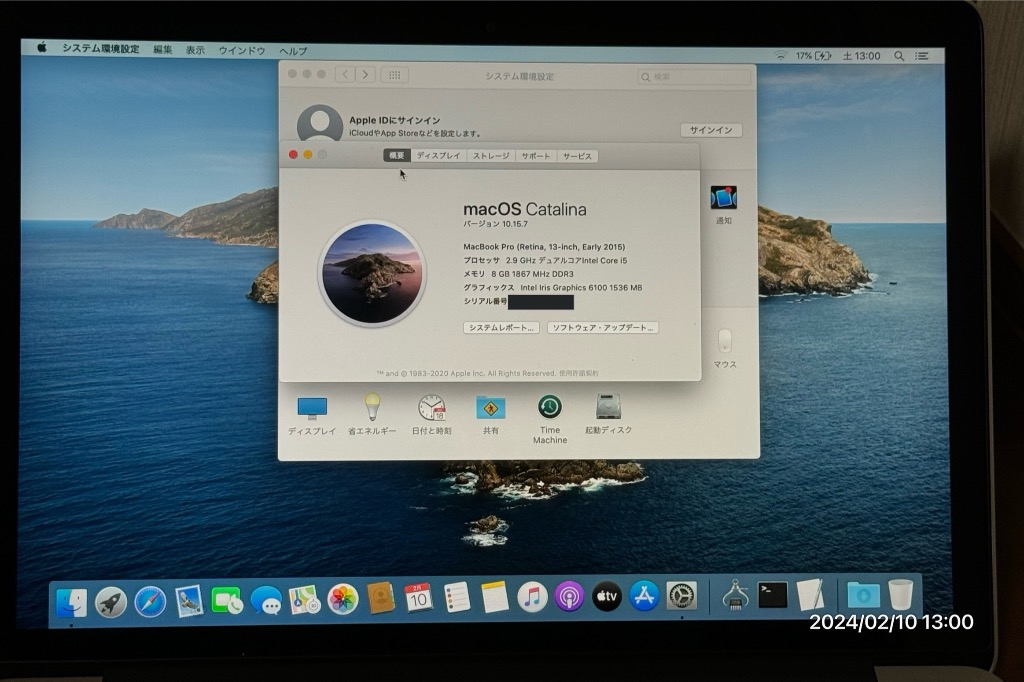Open ヘルプ menu in menu bar
Image resolution: width=1024 pixels, height=682 pixels.
tap(293, 51)
